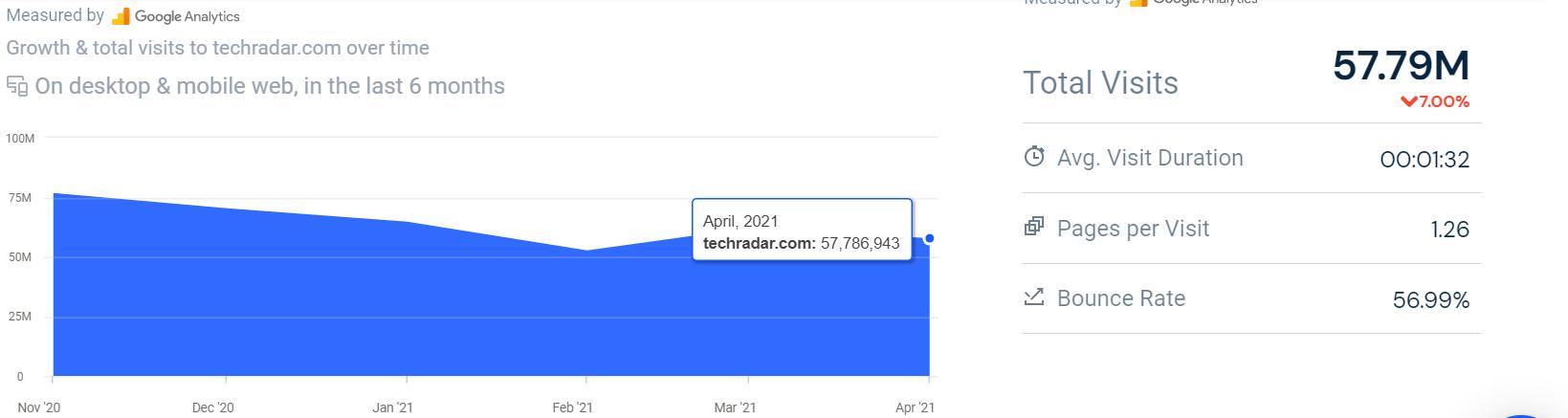The width and height of the screenshot is (1568, 418).
Task: Click the Total Visits heading
Action: tap(1100, 83)
